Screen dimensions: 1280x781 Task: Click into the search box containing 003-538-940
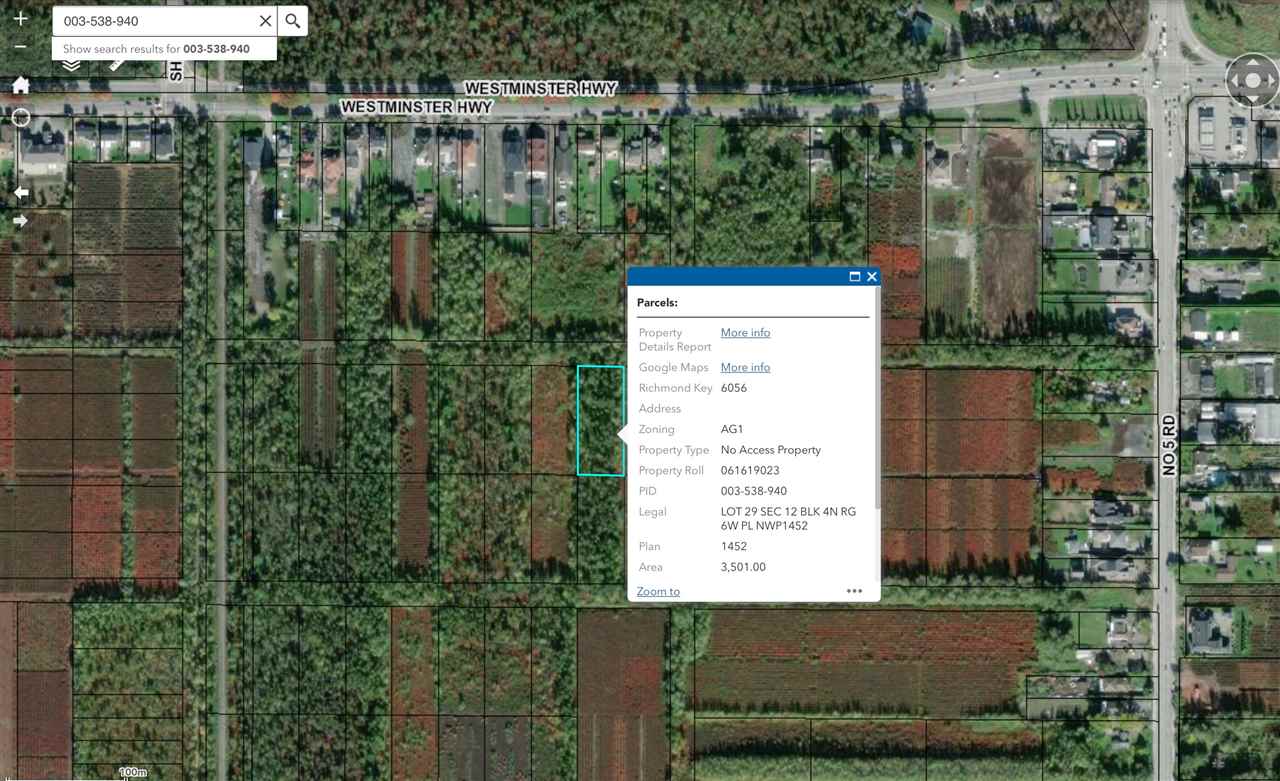[150, 20]
